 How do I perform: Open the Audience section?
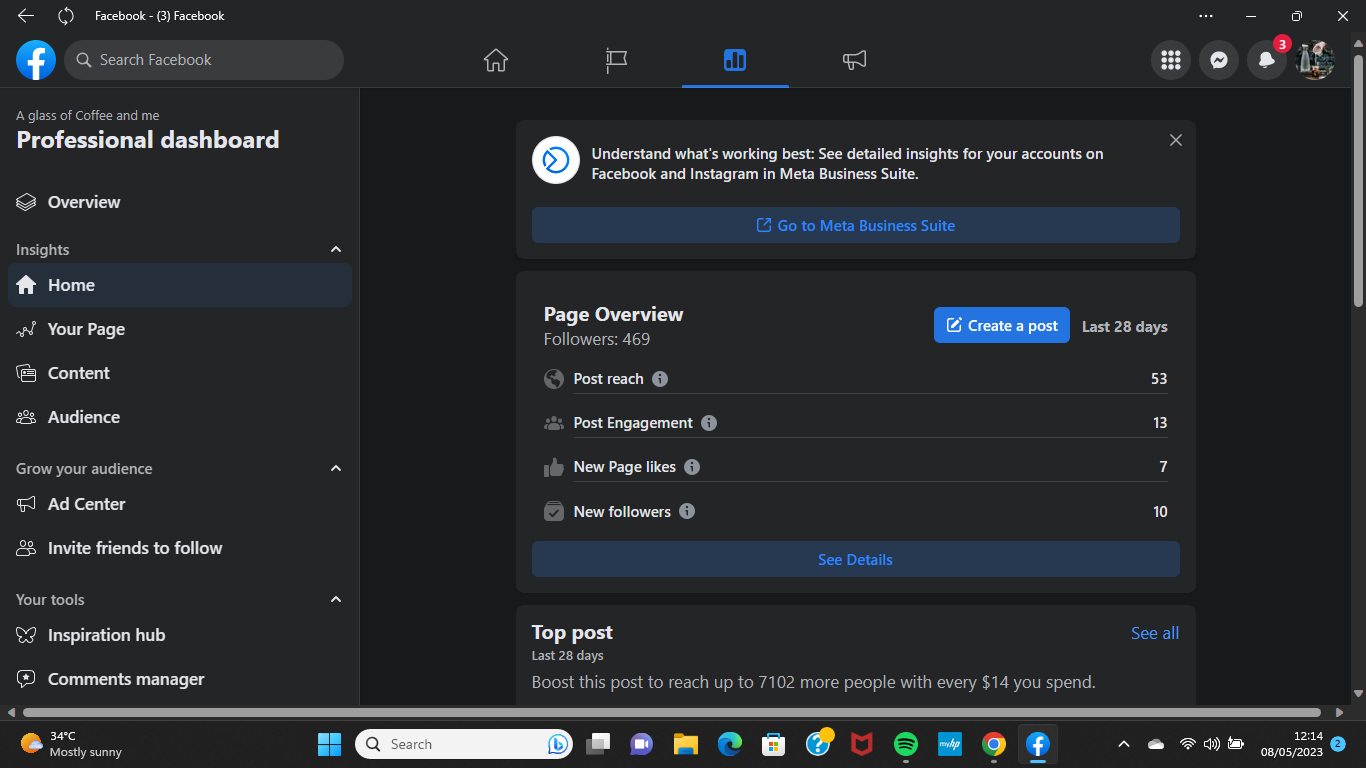pos(180,417)
